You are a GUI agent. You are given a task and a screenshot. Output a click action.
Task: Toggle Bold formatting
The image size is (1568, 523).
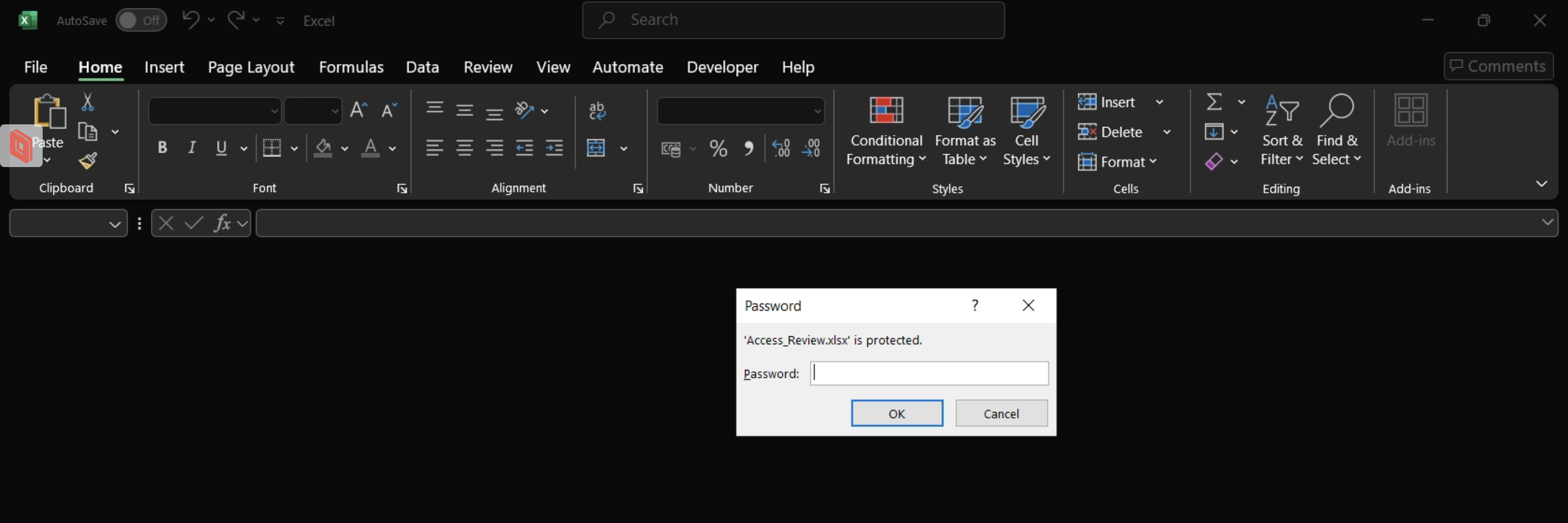162,148
